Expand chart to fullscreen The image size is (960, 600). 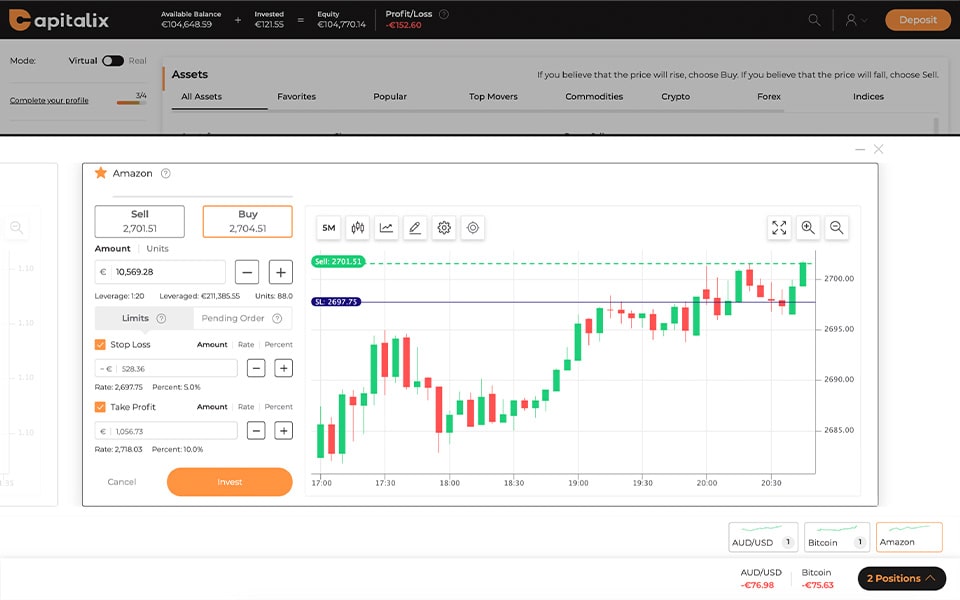[779, 228]
